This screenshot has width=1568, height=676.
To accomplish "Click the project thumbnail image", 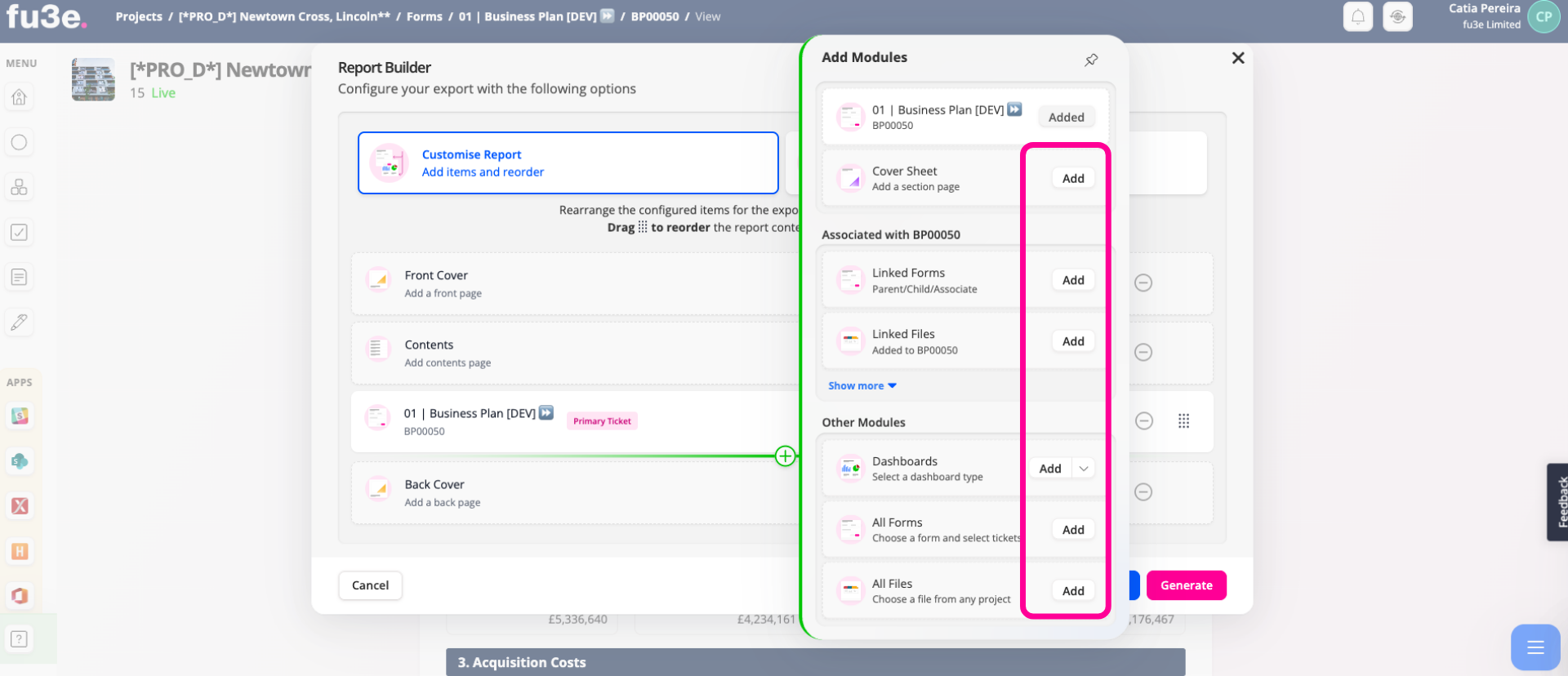I will (x=93, y=79).
